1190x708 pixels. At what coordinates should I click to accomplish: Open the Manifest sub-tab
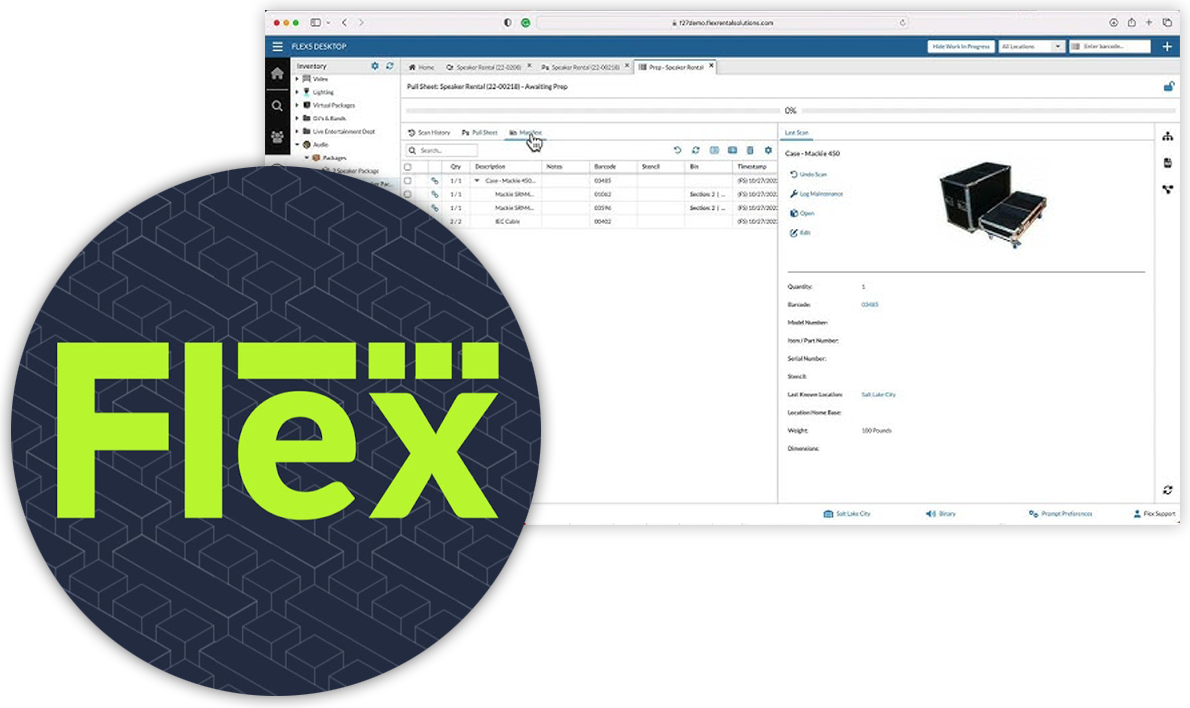point(526,133)
